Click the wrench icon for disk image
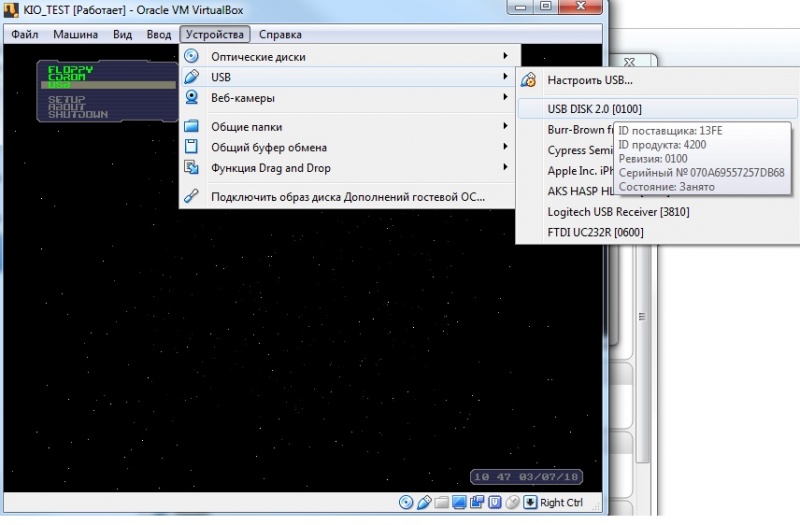The width and height of the screenshot is (800, 525). coord(192,197)
